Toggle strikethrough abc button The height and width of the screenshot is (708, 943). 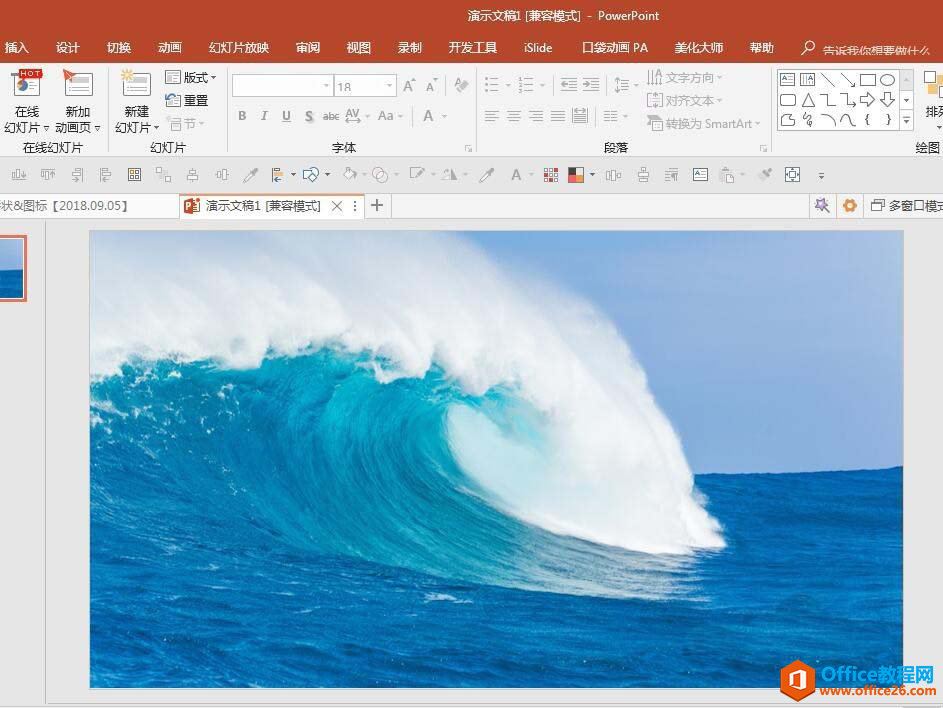[331, 116]
